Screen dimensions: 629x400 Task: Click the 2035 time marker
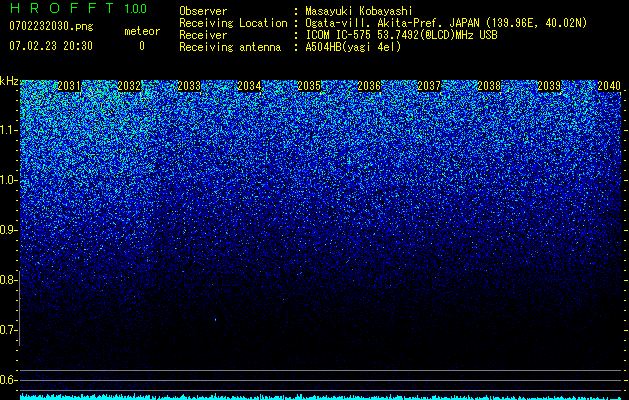pyautogui.click(x=309, y=86)
